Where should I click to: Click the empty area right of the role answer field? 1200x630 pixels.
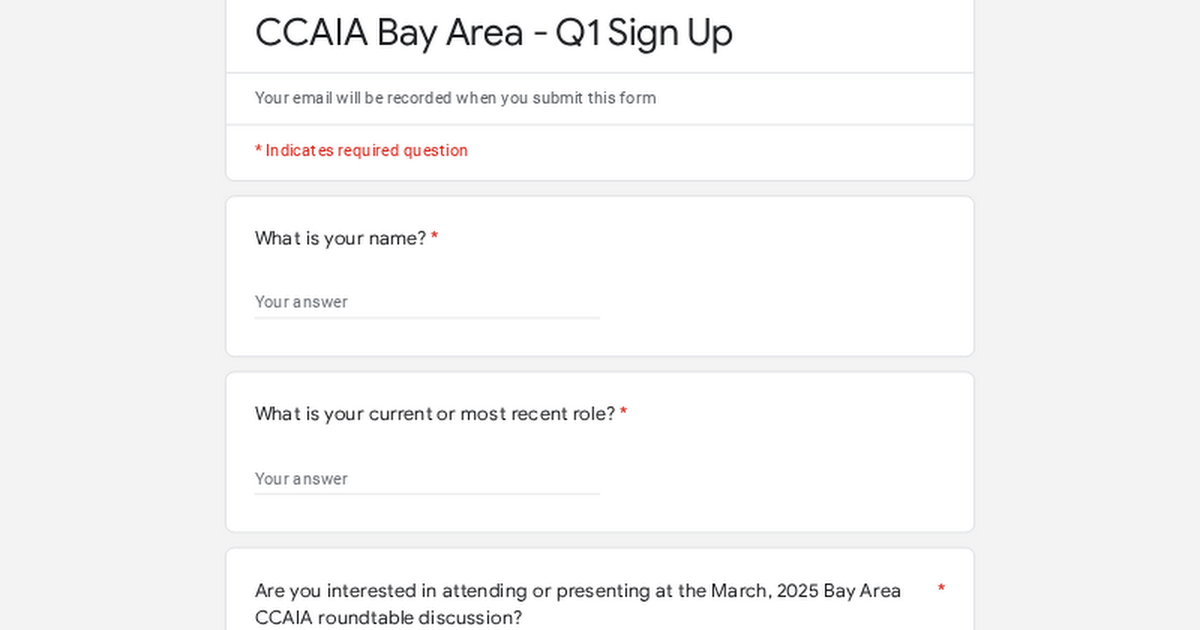[785, 478]
